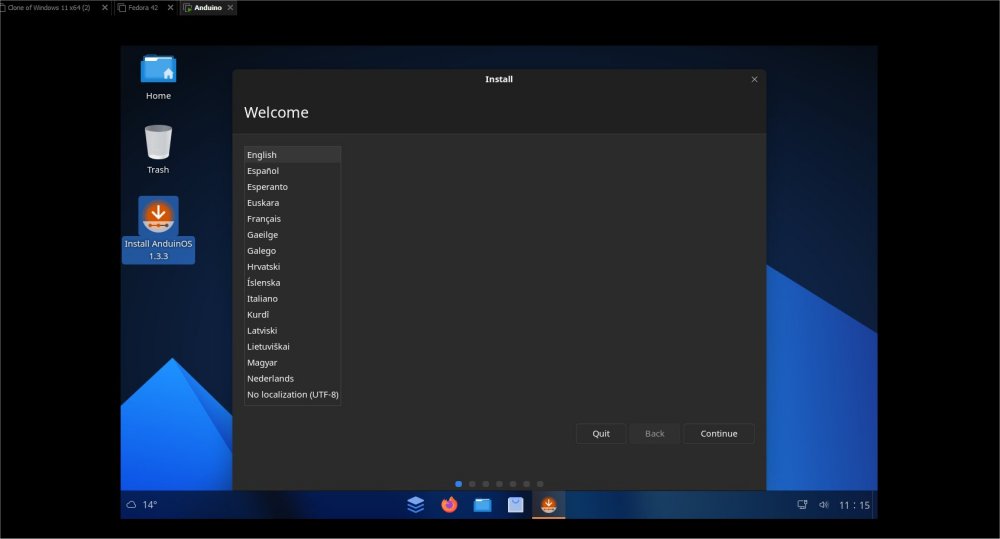Choose Íslenska in the list
1000x539 pixels.
292,283
